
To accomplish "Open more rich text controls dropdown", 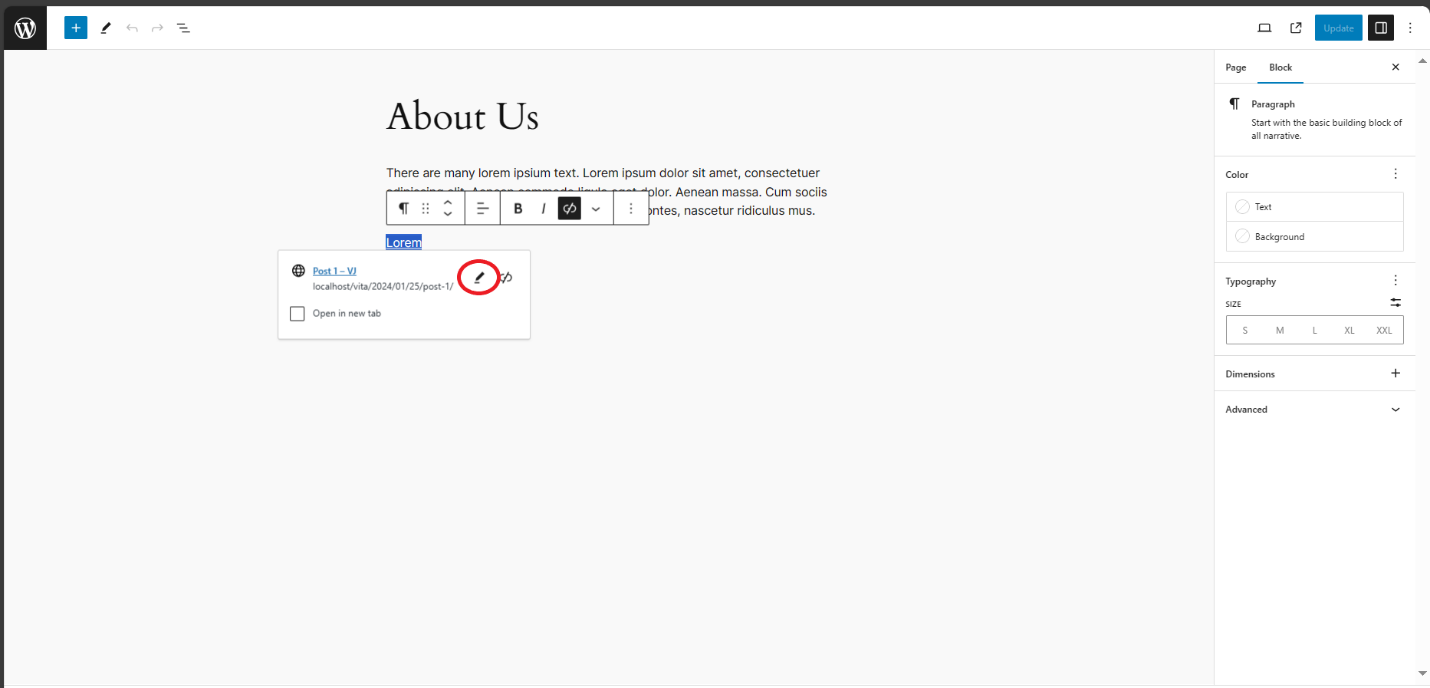I will (x=596, y=208).
